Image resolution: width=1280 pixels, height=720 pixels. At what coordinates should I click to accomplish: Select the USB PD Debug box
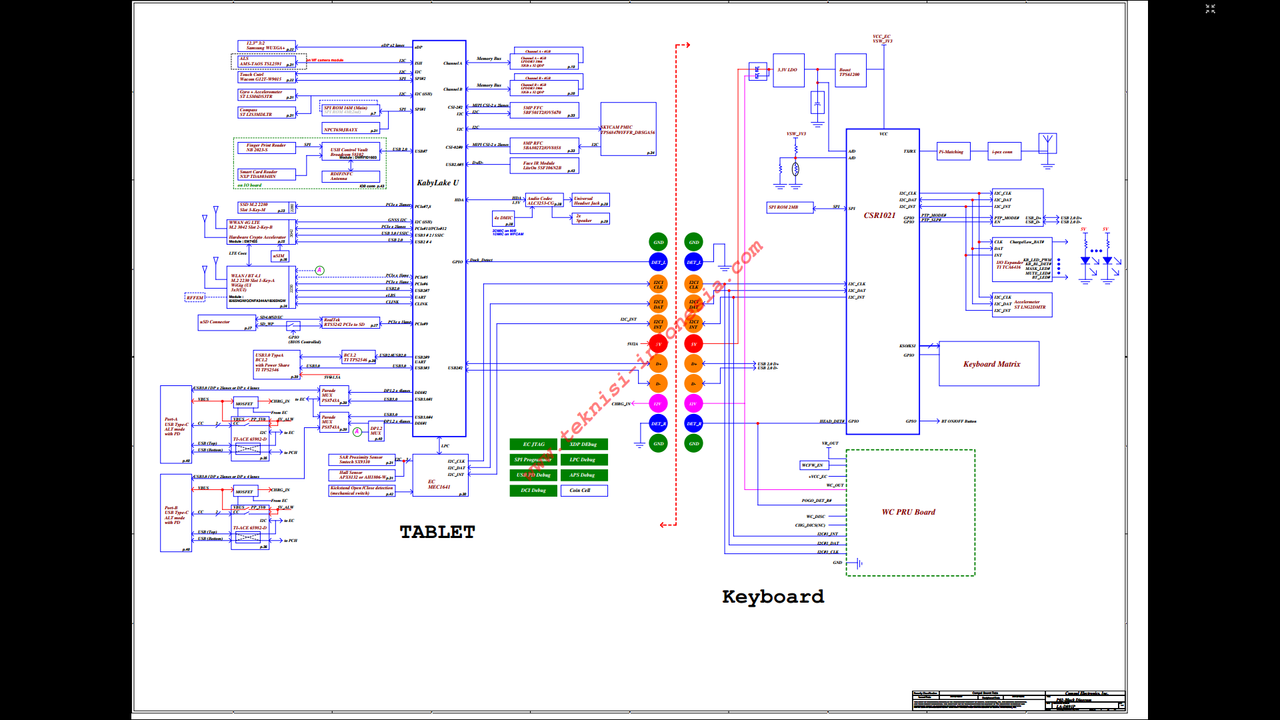point(533,475)
